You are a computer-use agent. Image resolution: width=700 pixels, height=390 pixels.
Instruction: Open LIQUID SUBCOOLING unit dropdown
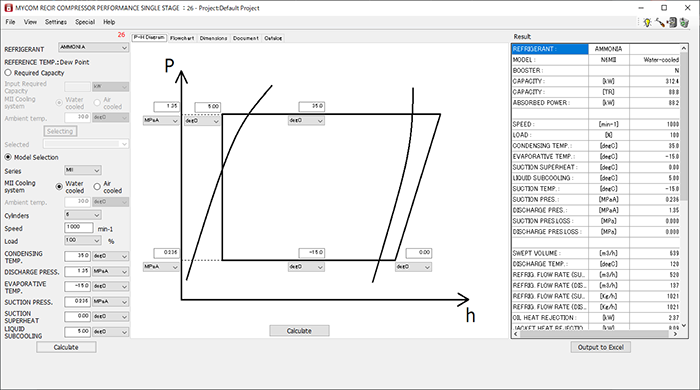coord(110,332)
